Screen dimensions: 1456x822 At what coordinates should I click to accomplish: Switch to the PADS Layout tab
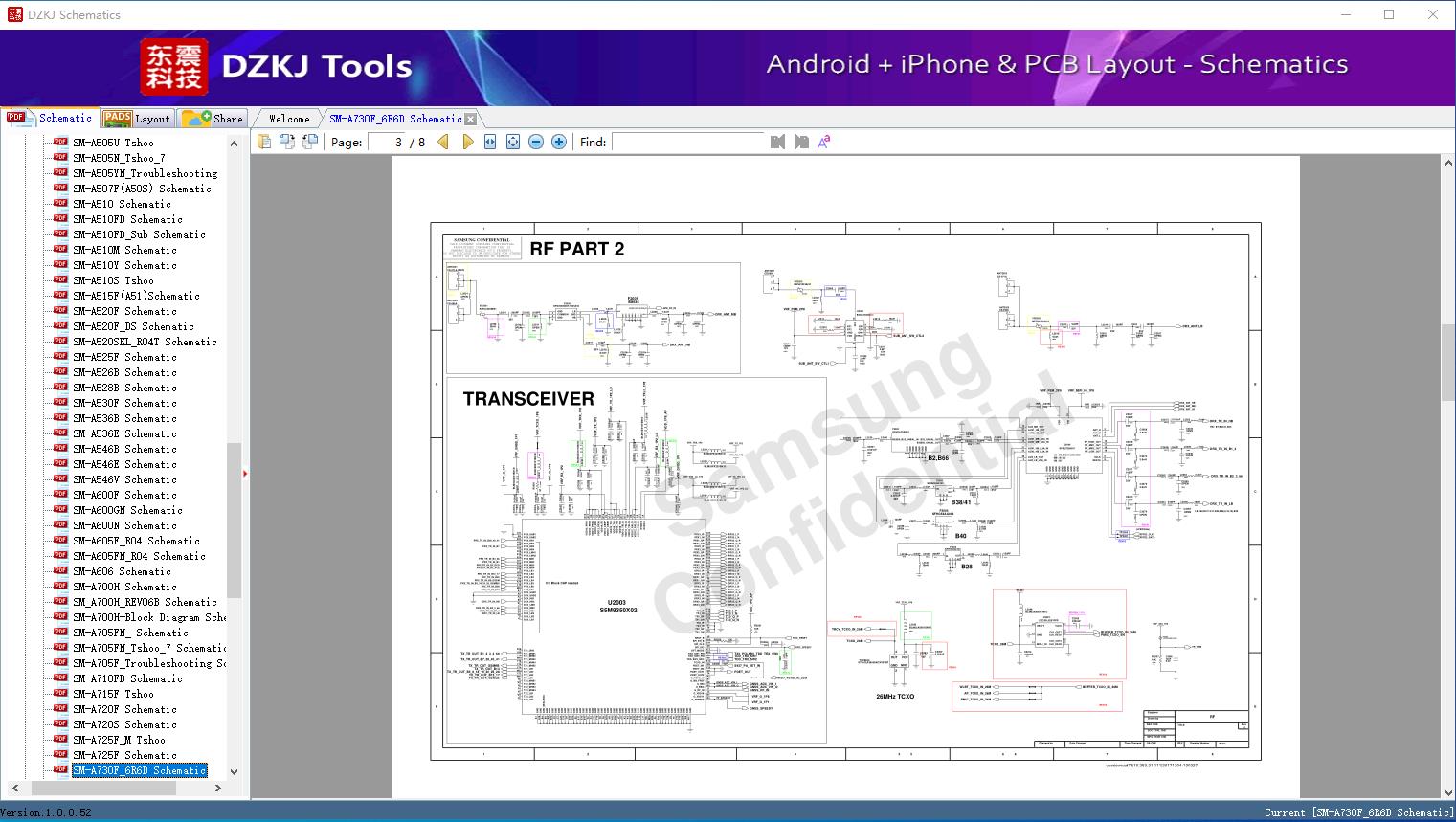(137, 119)
